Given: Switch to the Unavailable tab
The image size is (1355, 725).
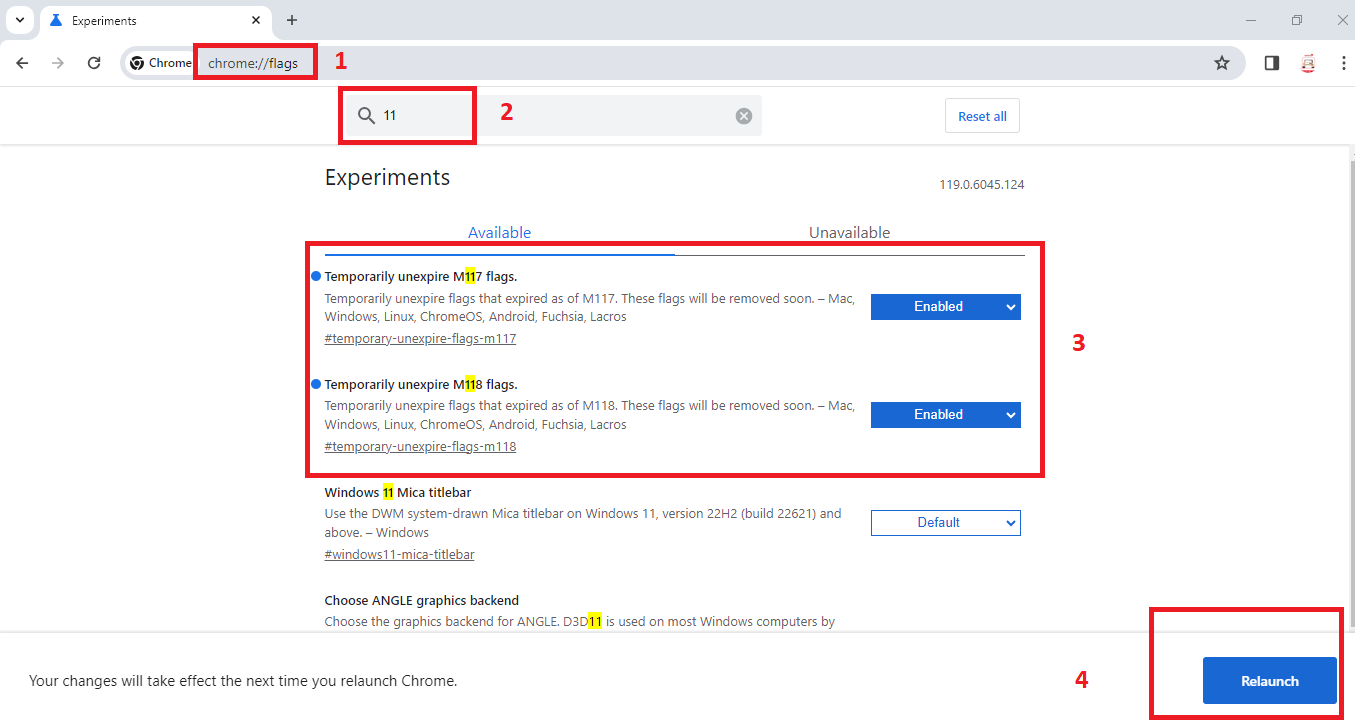Looking at the screenshot, I should (x=850, y=233).
